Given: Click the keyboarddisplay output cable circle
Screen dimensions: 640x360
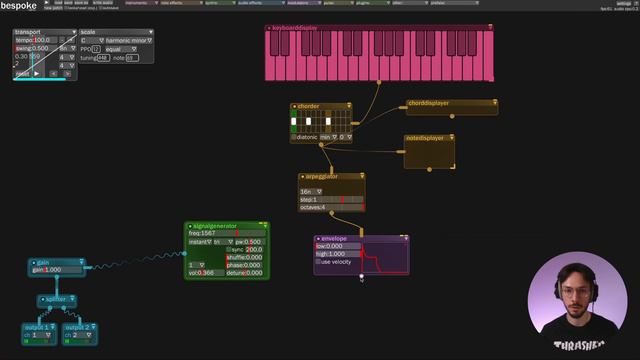Looking at the screenshot, I should pyautogui.click(x=379, y=82).
